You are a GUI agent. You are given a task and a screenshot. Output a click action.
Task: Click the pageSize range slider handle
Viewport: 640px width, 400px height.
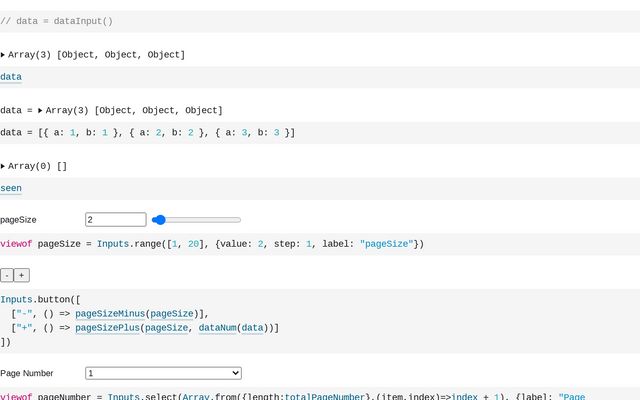tap(158, 219)
